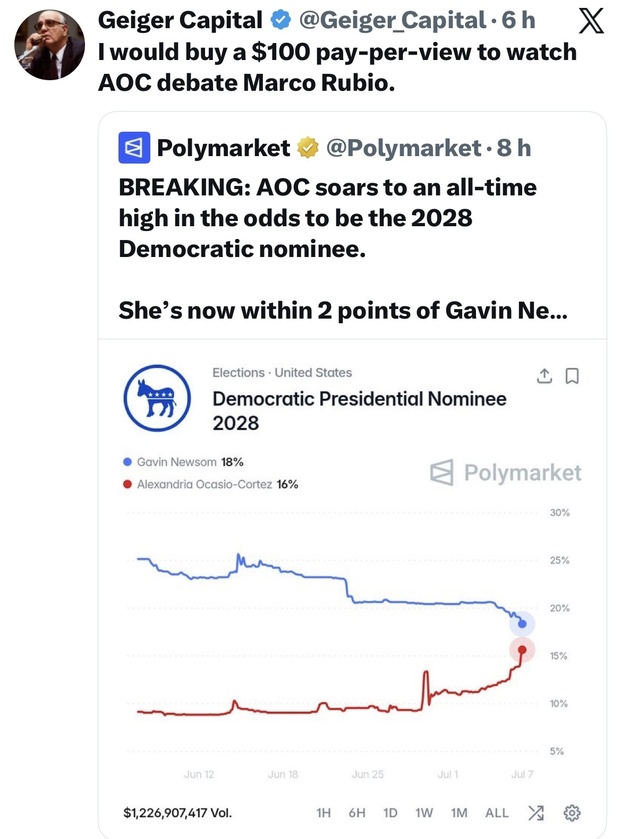
Task: Select the 6H time range
Action: (357, 813)
